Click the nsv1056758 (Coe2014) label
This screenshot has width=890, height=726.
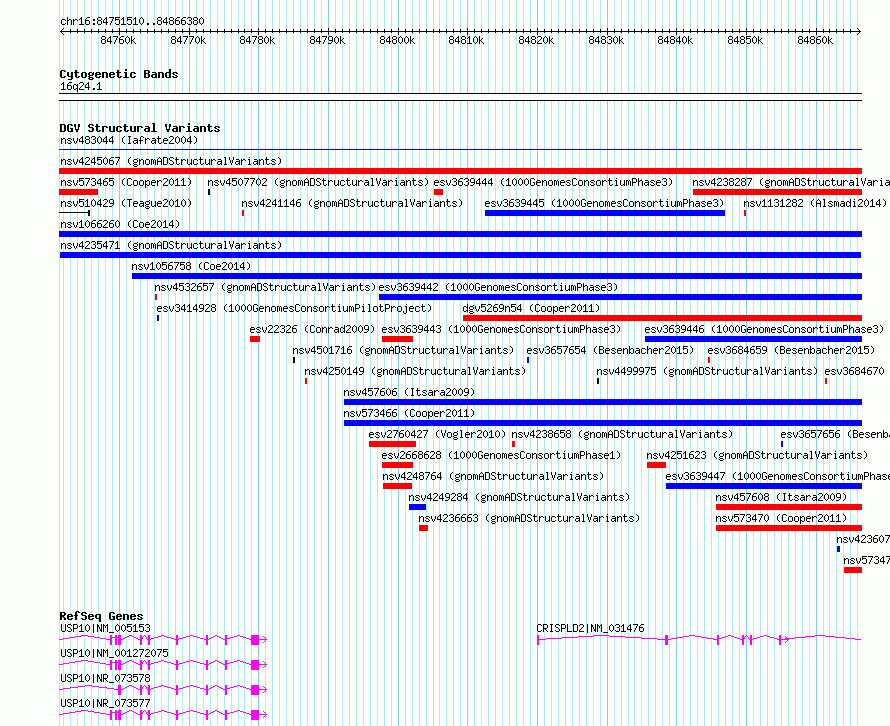191,266
